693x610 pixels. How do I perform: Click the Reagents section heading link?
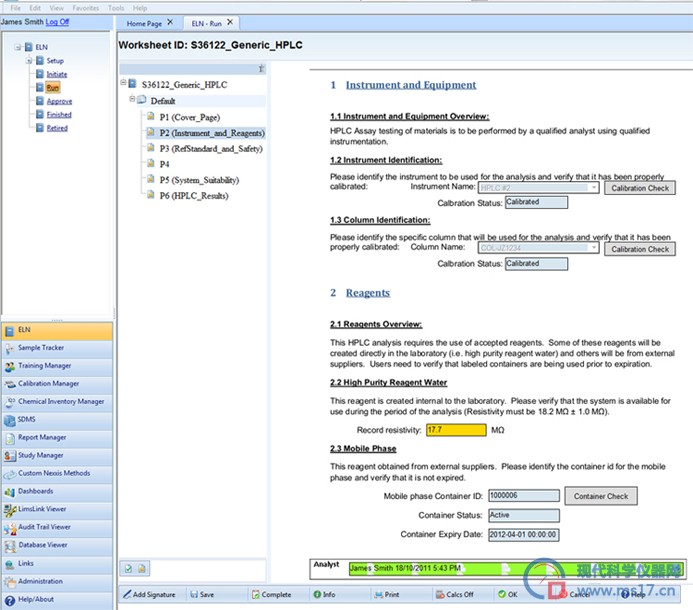[x=368, y=293]
